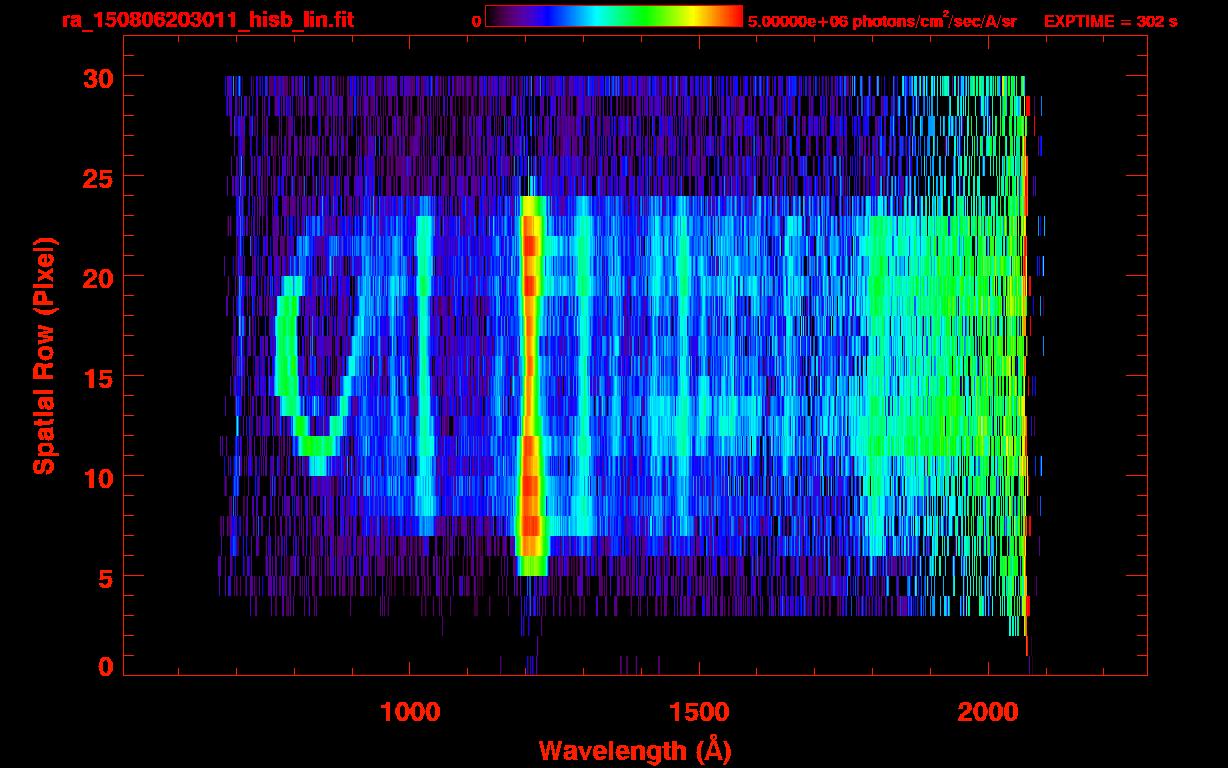This screenshot has height=768, width=1228.
Task: Click the Spatial Row (Pixel) axis title
Action: 44,356
